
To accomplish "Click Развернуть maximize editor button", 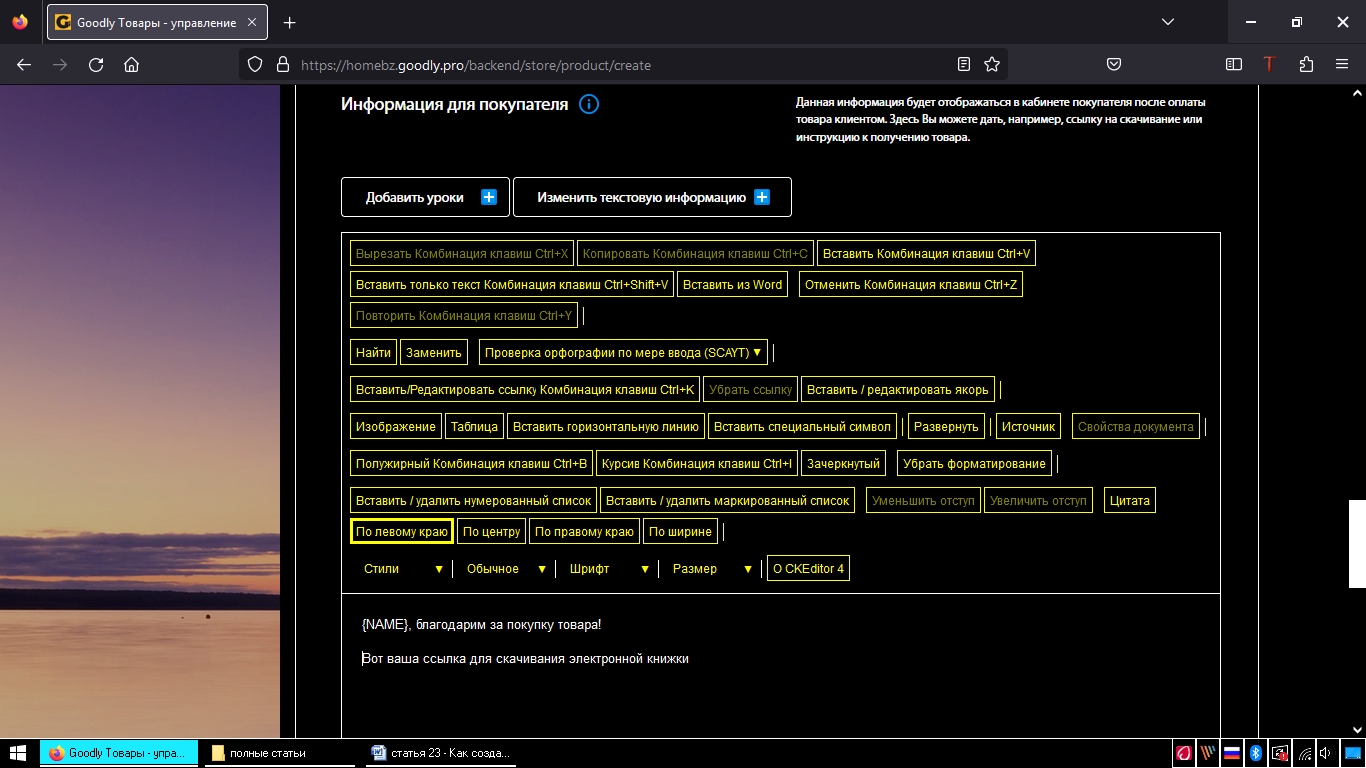I will [947, 427].
